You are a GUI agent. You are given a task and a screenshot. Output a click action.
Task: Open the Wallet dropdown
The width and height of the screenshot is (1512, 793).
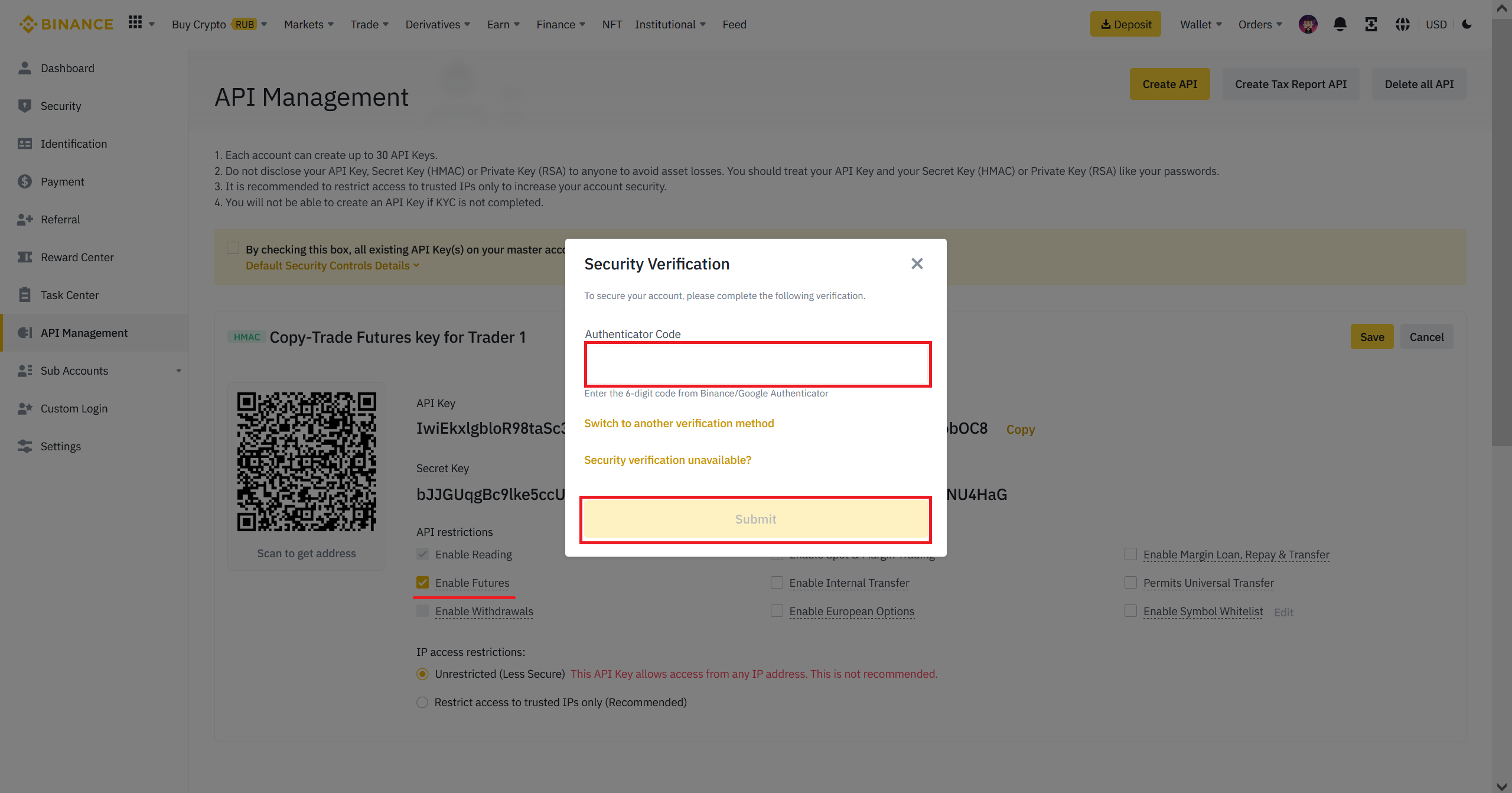pyautogui.click(x=1201, y=24)
